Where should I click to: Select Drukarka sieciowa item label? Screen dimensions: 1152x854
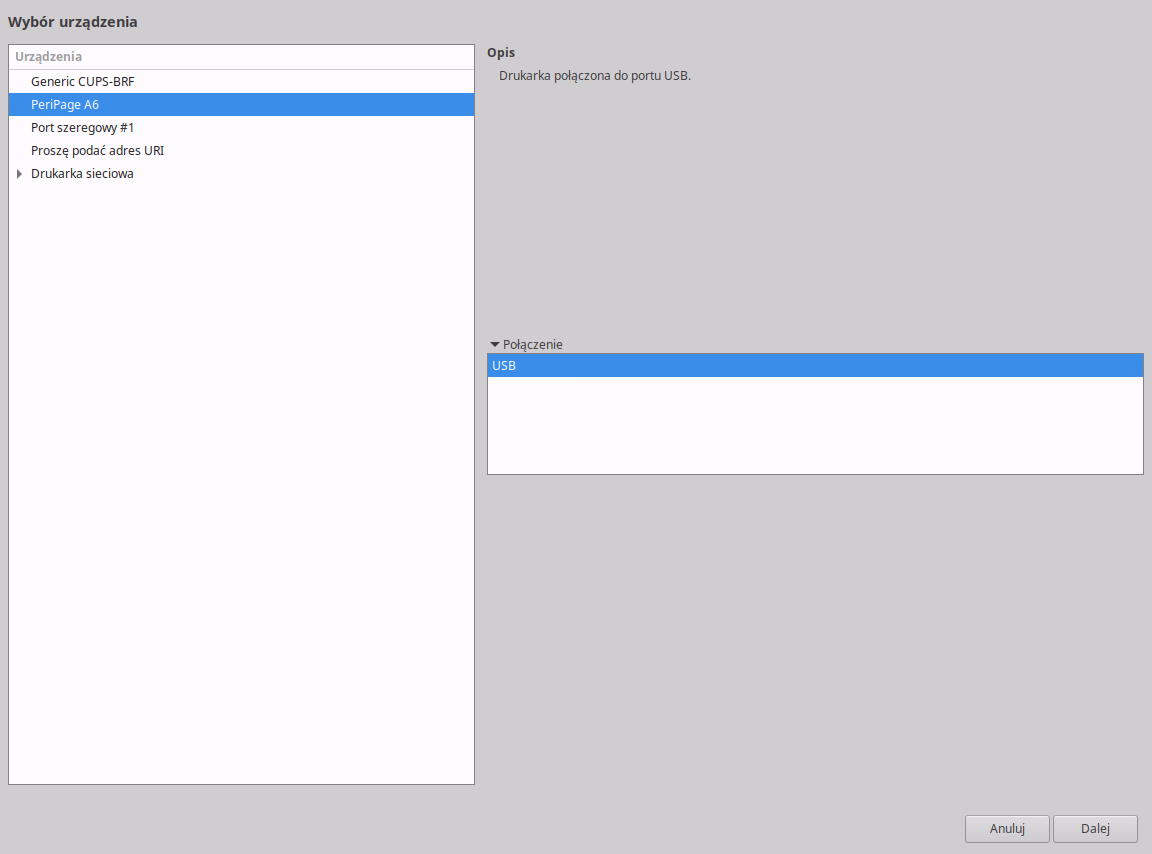point(82,174)
